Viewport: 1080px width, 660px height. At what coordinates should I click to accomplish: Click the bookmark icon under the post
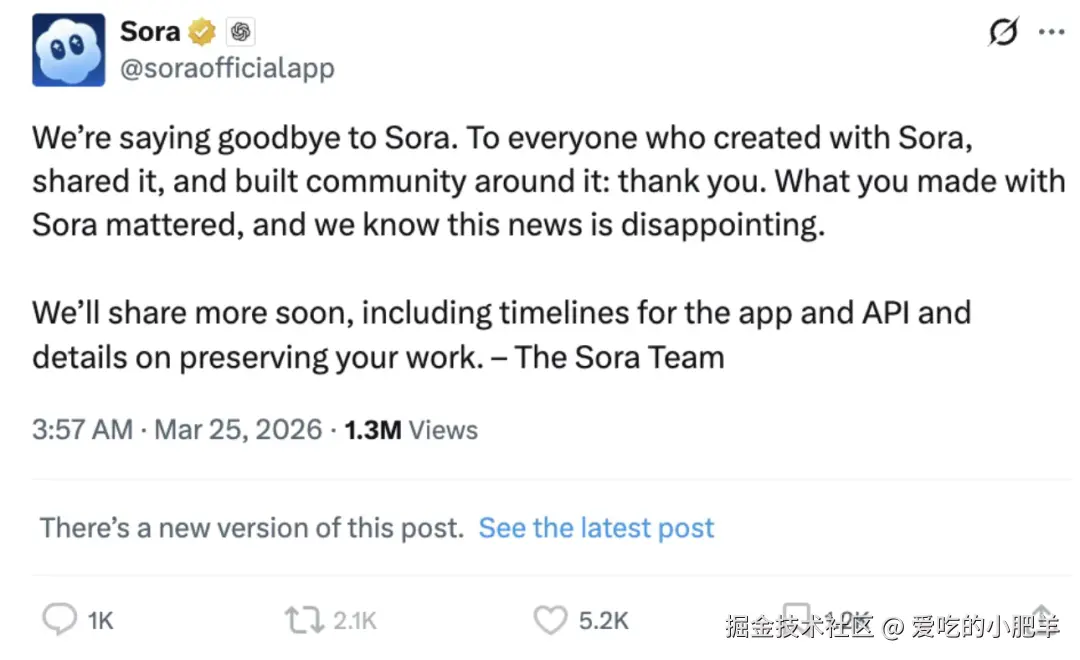coord(795,612)
